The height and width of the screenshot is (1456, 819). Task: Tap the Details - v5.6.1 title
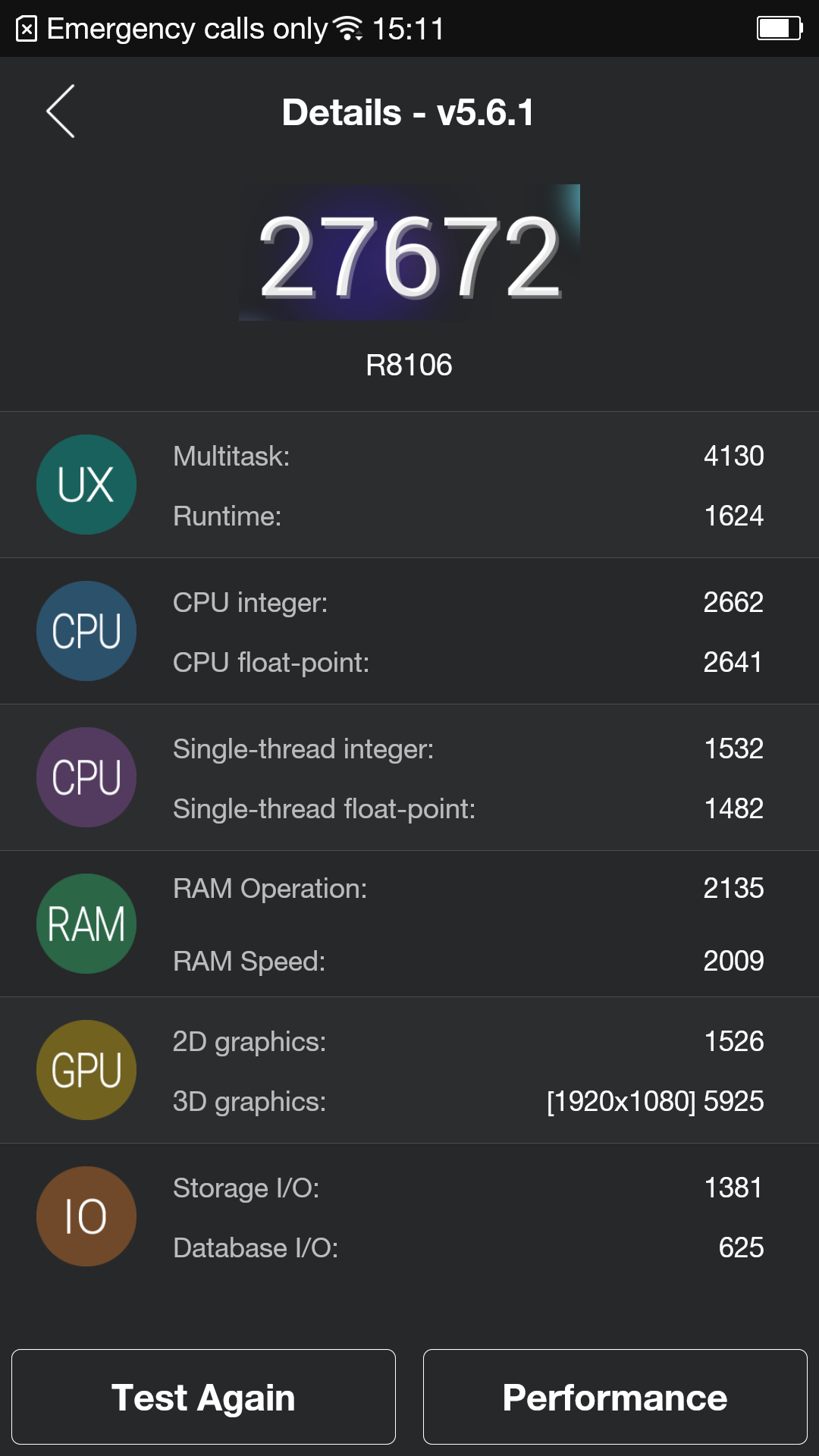[x=408, y=113]
